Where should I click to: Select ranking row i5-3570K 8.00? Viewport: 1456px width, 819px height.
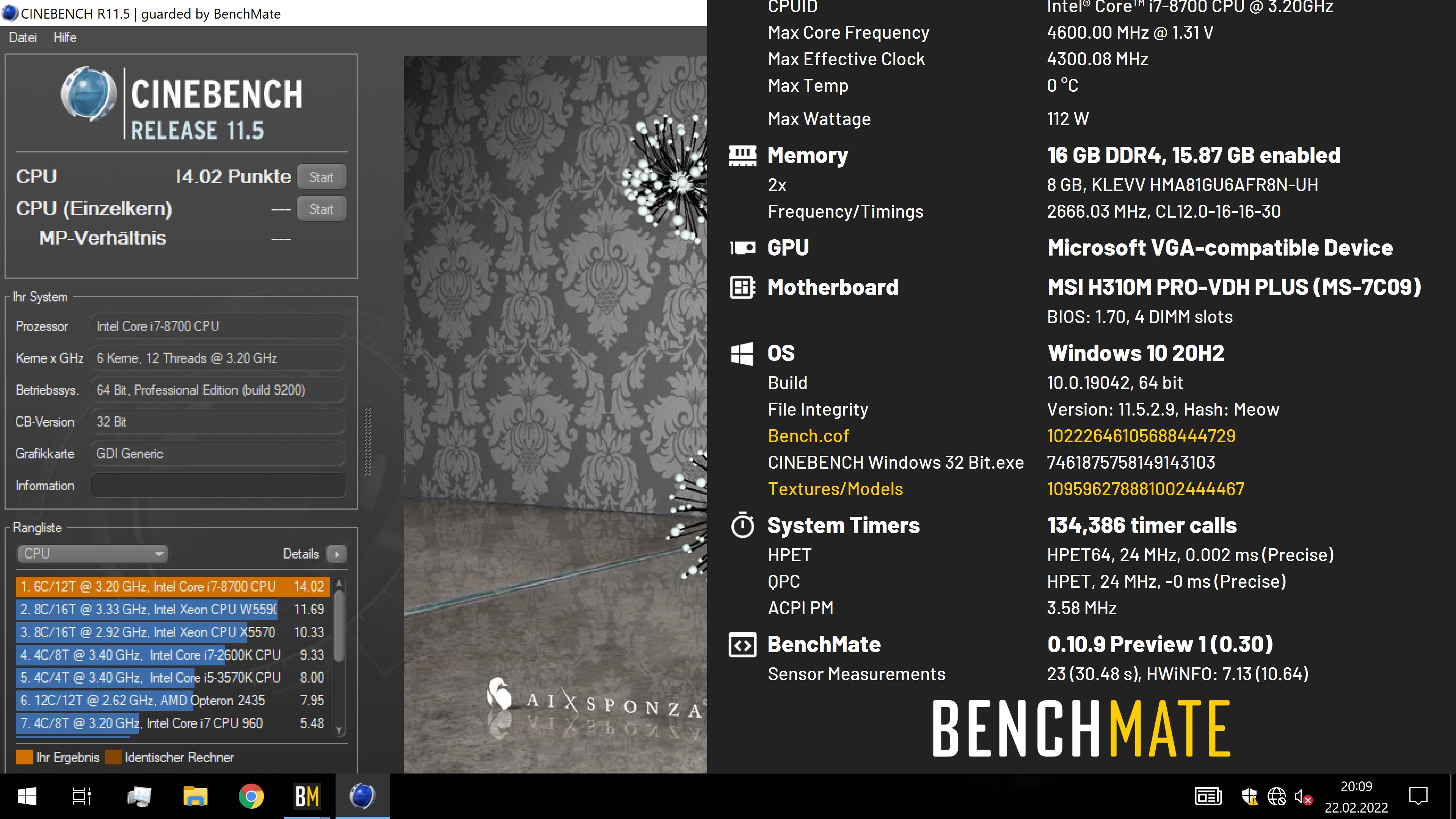point(173,677)
